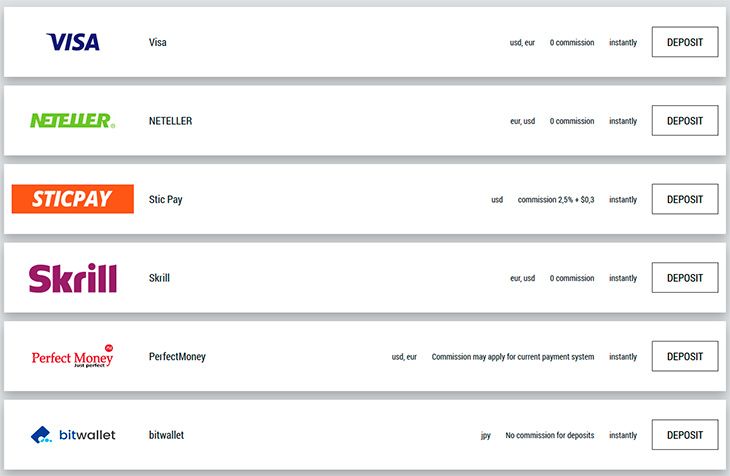This screenshot has width=730, height=476.
Task: Click the Perfect Money logo
Action: [x=73, y=356]
